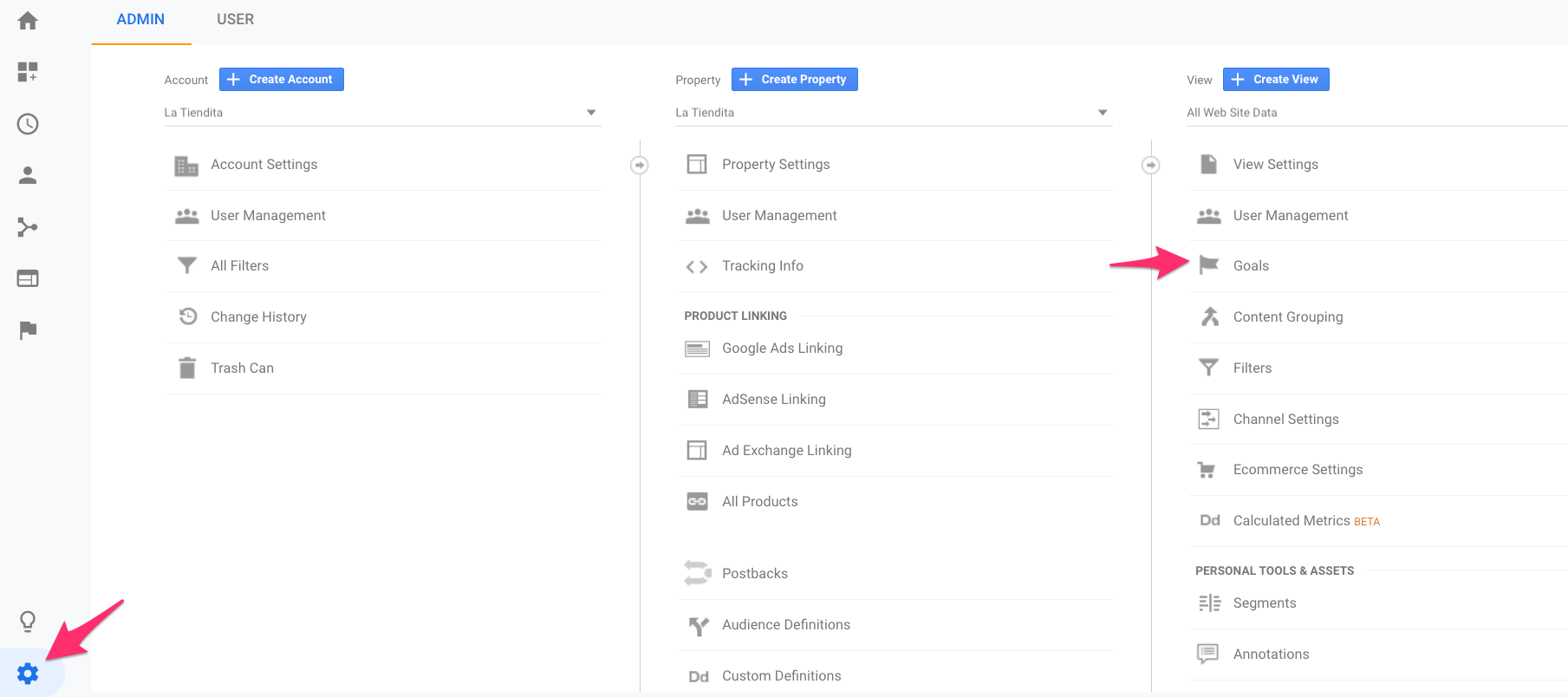
Task: Open Goals in the View column
Action: (1250, 266)
